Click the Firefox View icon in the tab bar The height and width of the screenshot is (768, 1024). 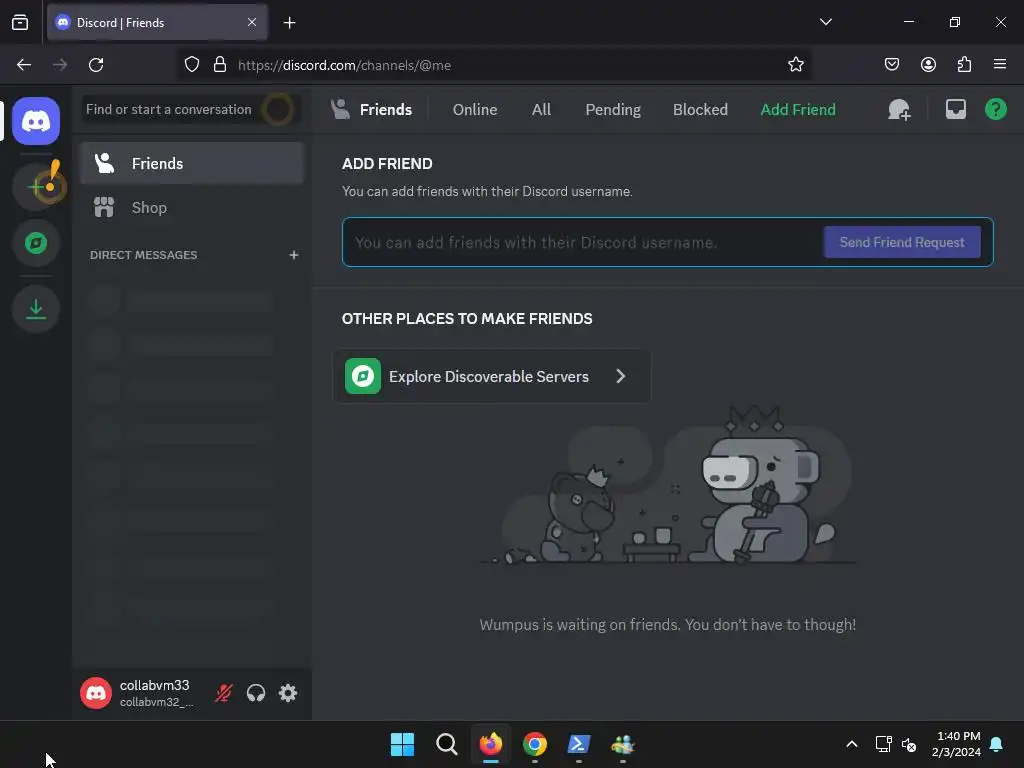point(20,23)
